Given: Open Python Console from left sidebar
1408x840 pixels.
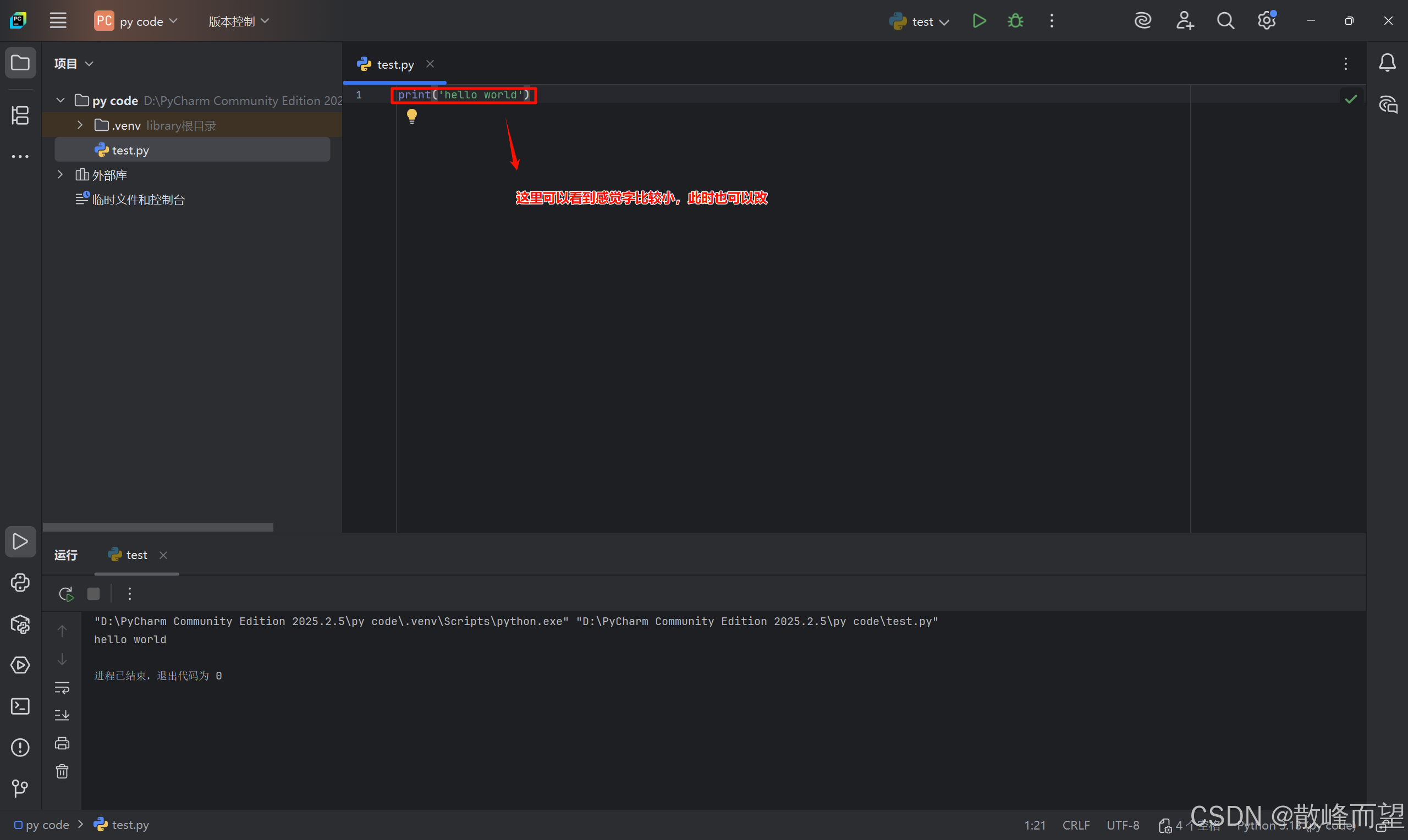Looking at the screenshot, I should coord(20,583).
